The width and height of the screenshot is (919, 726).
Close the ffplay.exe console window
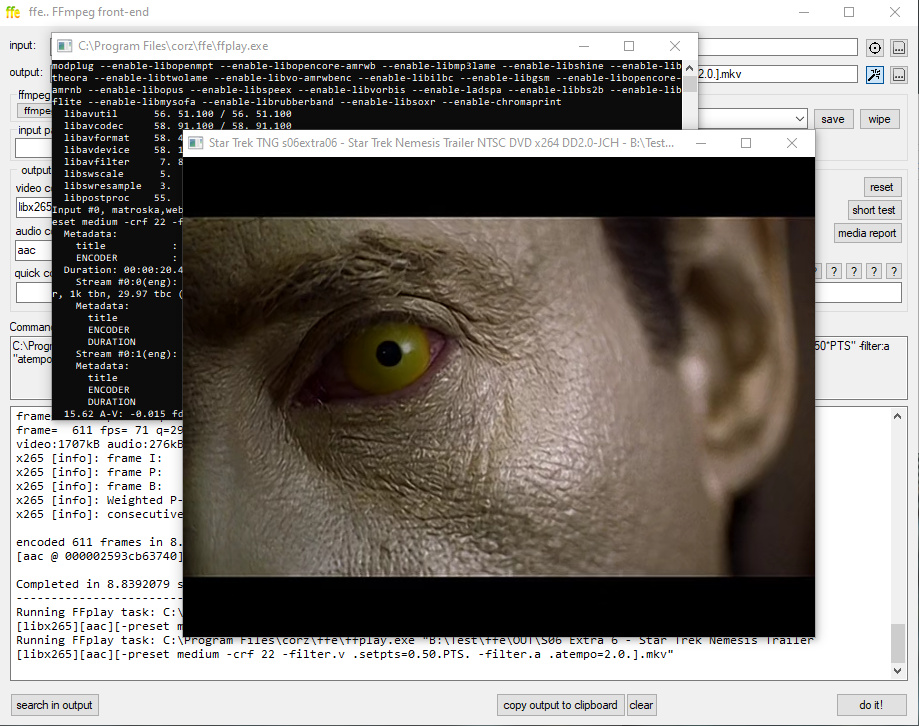click(x=675, y=46)
